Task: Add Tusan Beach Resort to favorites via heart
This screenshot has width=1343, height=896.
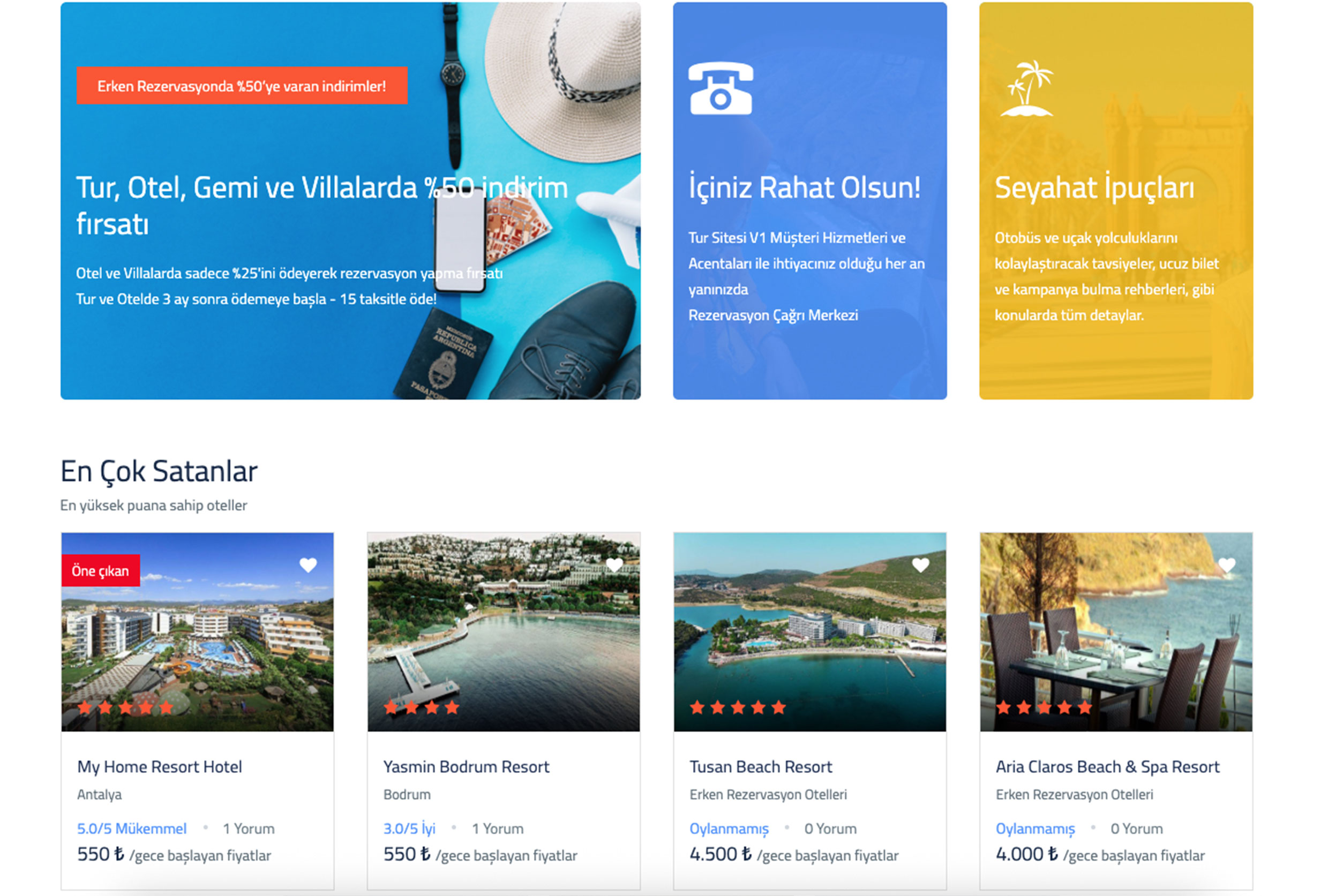Action: tap(921, 565)
